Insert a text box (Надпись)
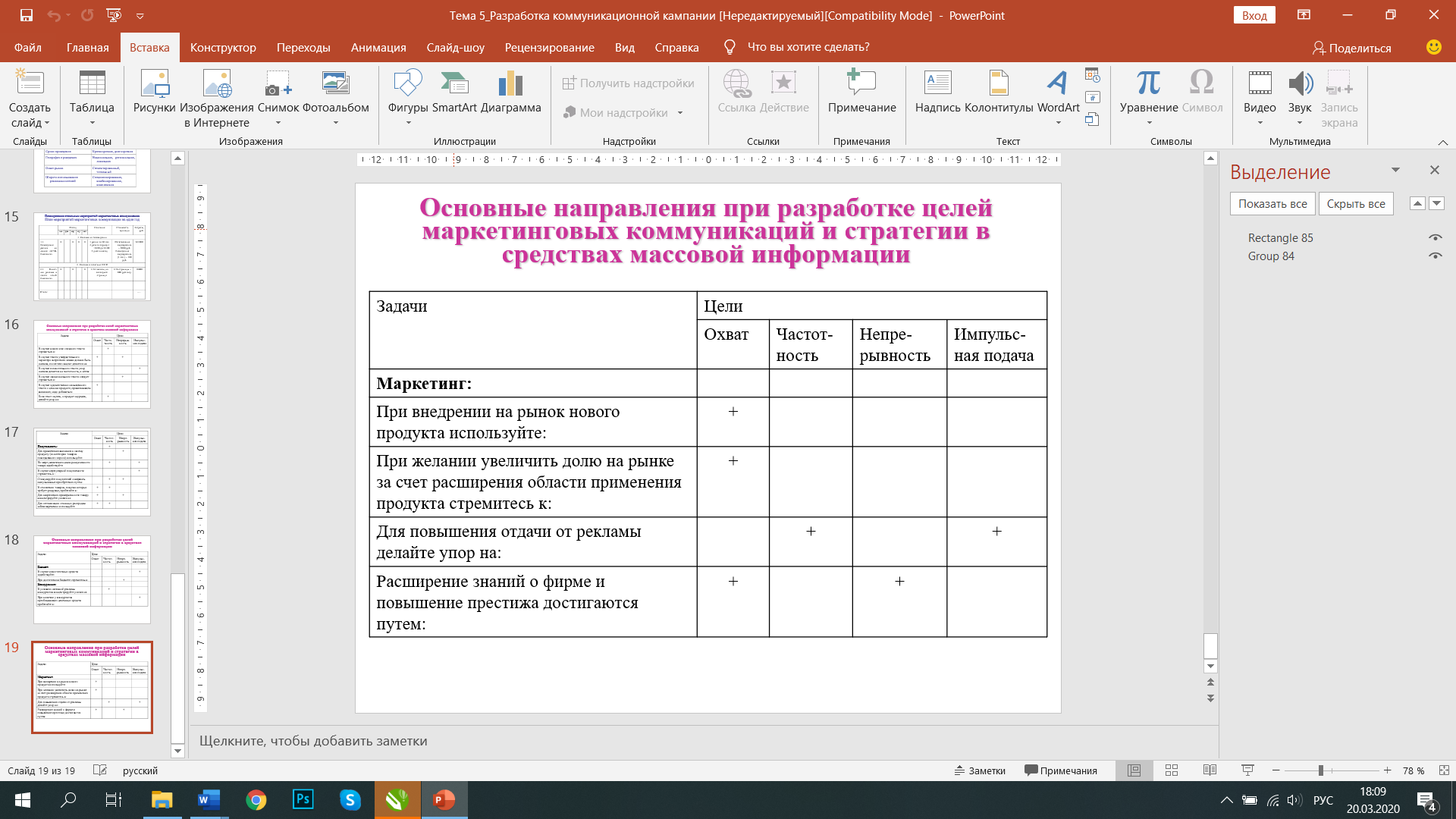The height and width of the screenshot is (819, 1456). 937,93
